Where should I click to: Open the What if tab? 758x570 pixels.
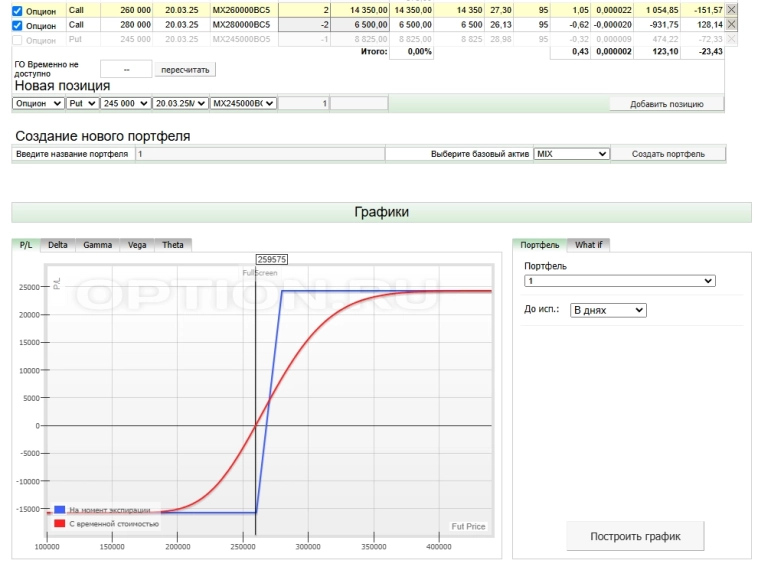point(588,244)
